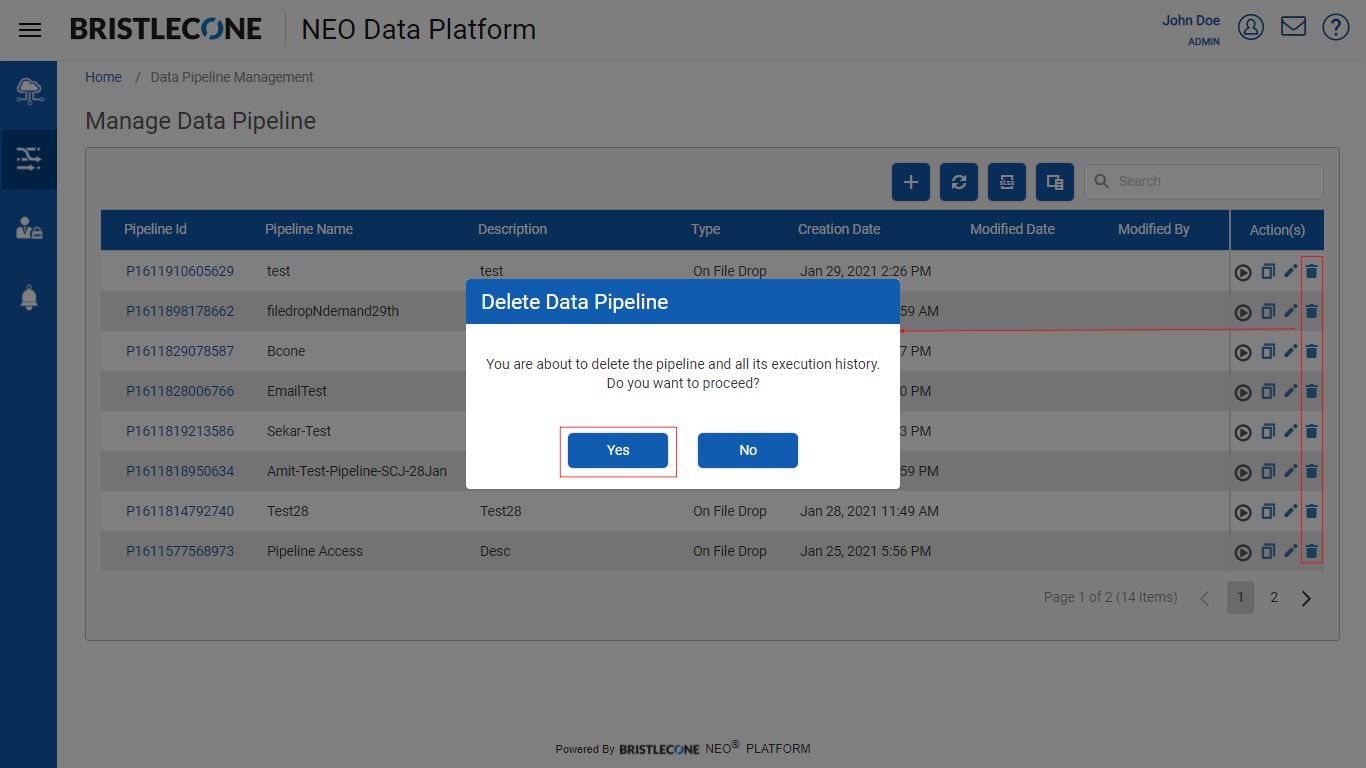The image size is (1366, 768).
Task: Edit the Bcone pipeline
Action: (x=1290, y=350)
